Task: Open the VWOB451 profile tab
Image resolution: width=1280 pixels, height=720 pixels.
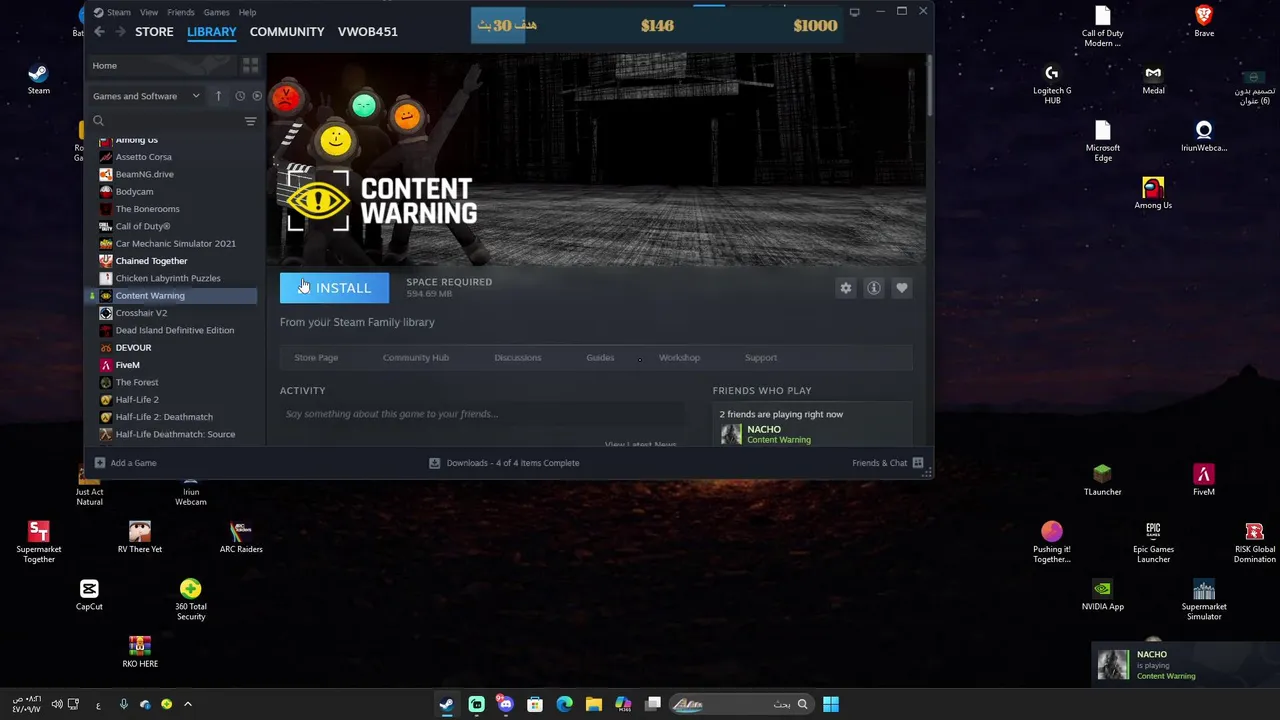Action: [x=368, y=32]
